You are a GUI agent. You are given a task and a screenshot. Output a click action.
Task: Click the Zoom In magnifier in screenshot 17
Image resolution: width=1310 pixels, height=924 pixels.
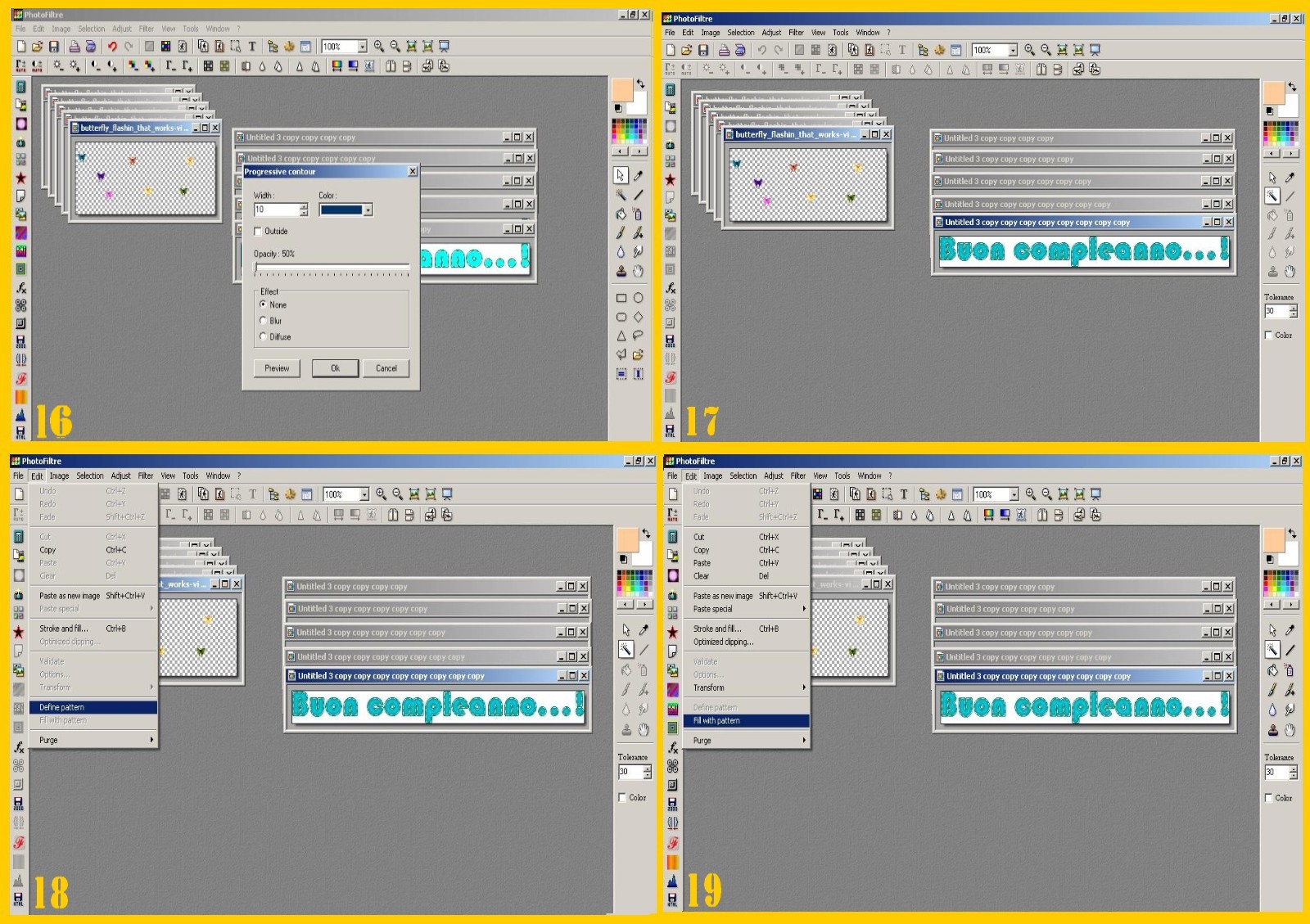(1029, 50)
